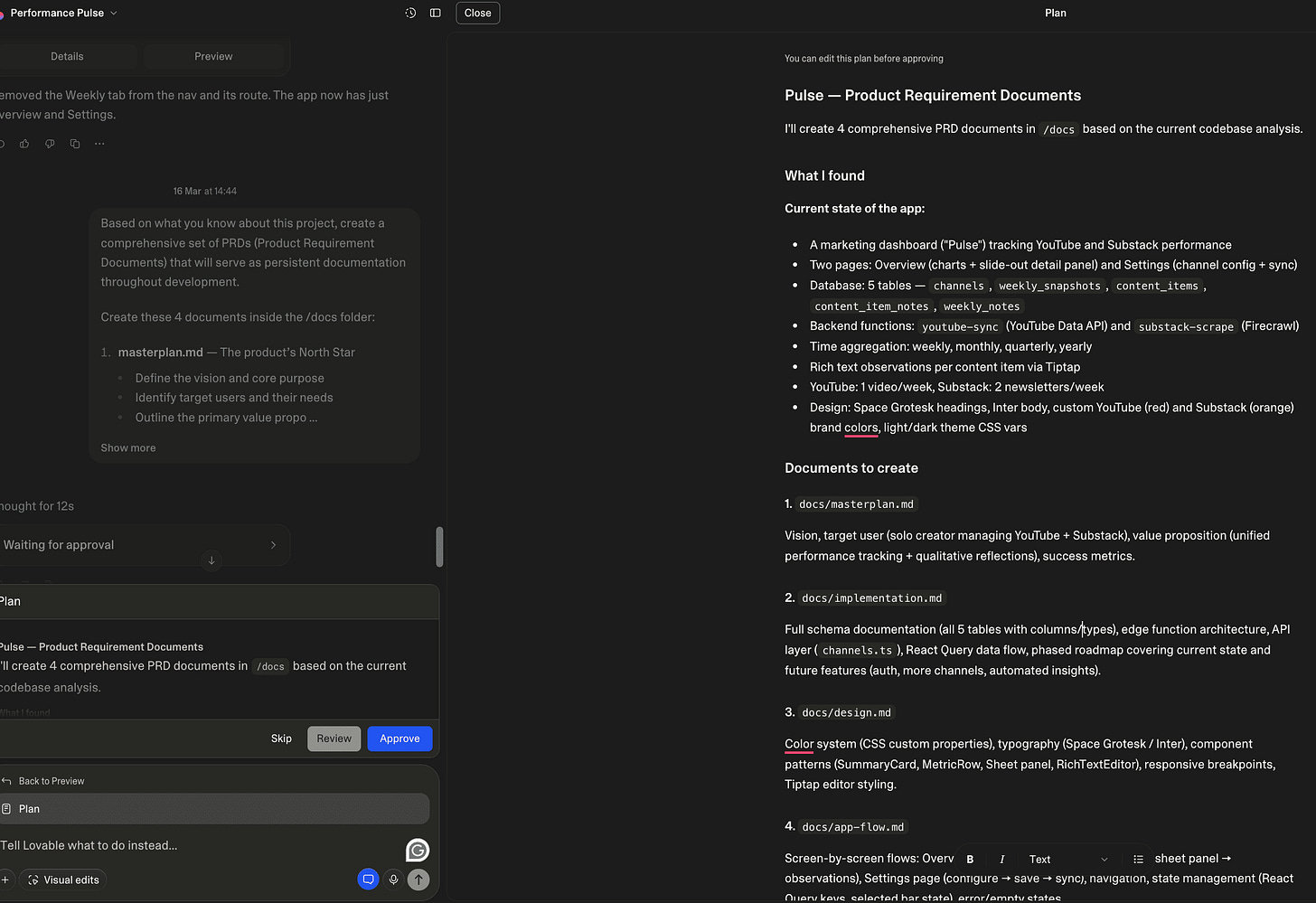1316x903 pixels.
Task: Click docs/design.md code label
Action: [846, 712]
